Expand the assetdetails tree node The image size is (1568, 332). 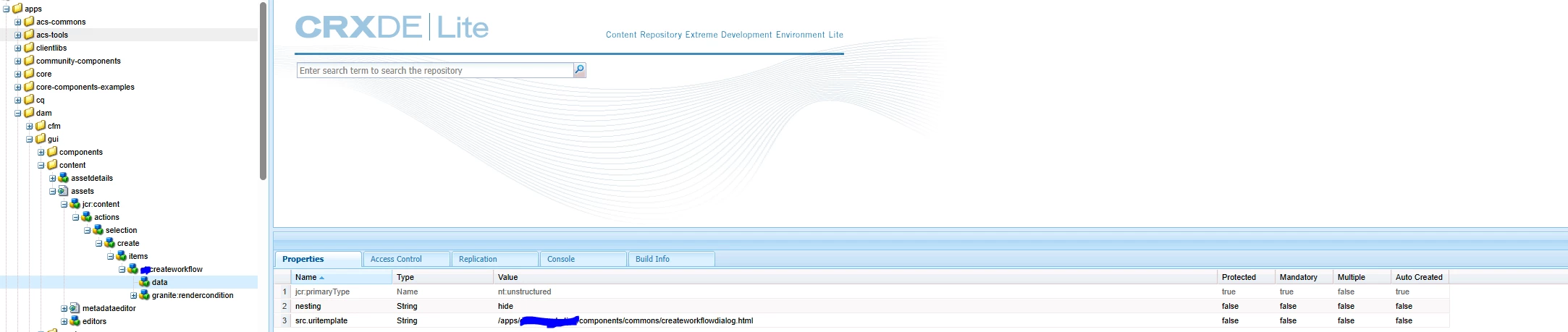coord(53,178)
